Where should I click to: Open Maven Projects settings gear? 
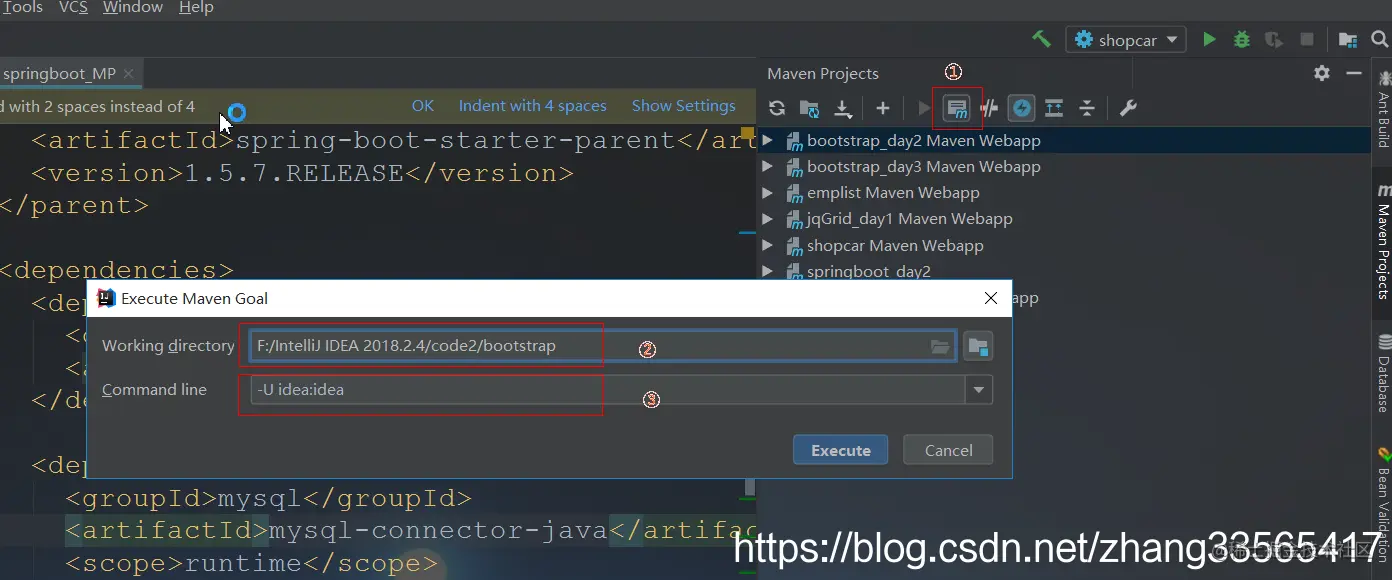pyautogui.click(x=1322, y=73)
